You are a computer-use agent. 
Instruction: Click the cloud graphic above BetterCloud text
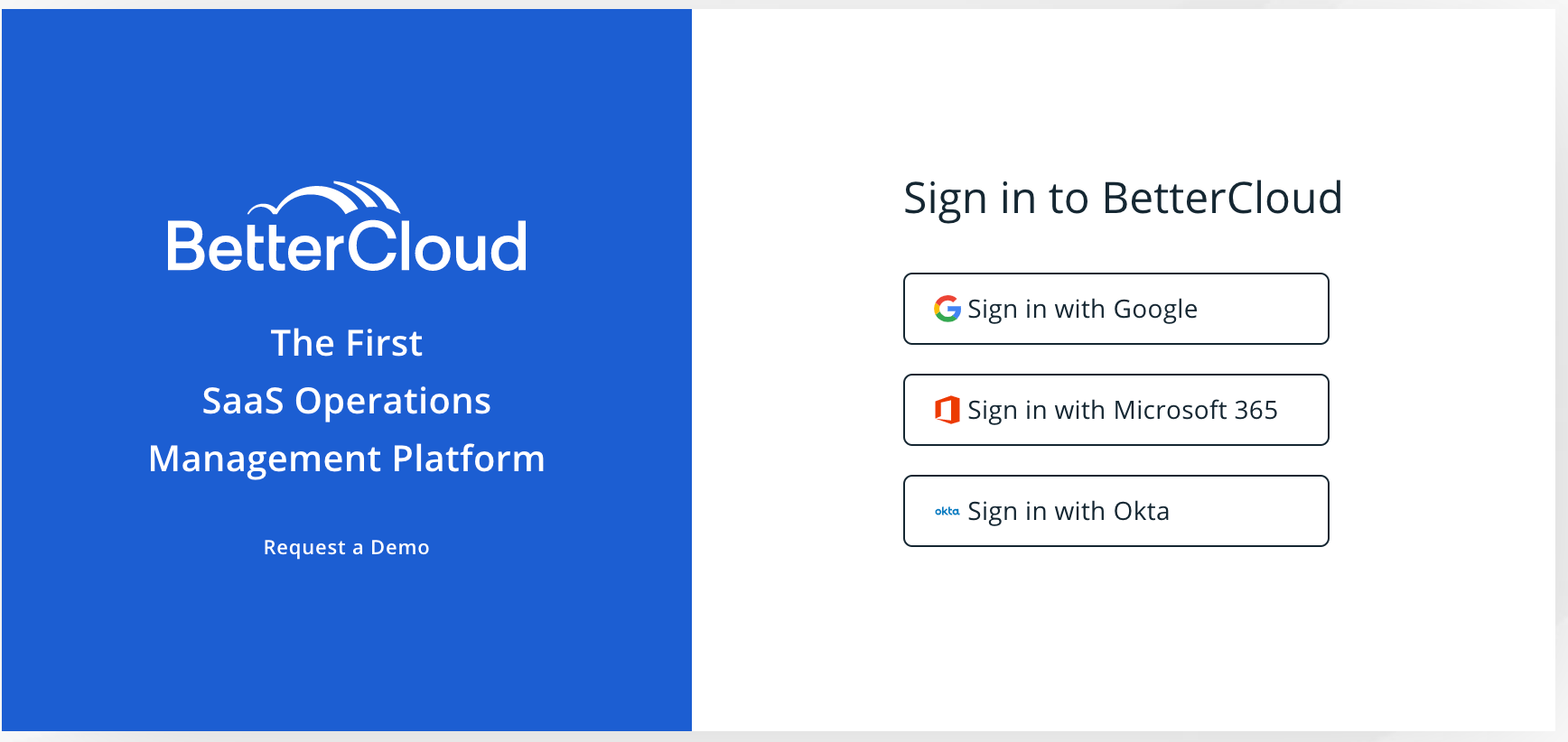[325, 196]
